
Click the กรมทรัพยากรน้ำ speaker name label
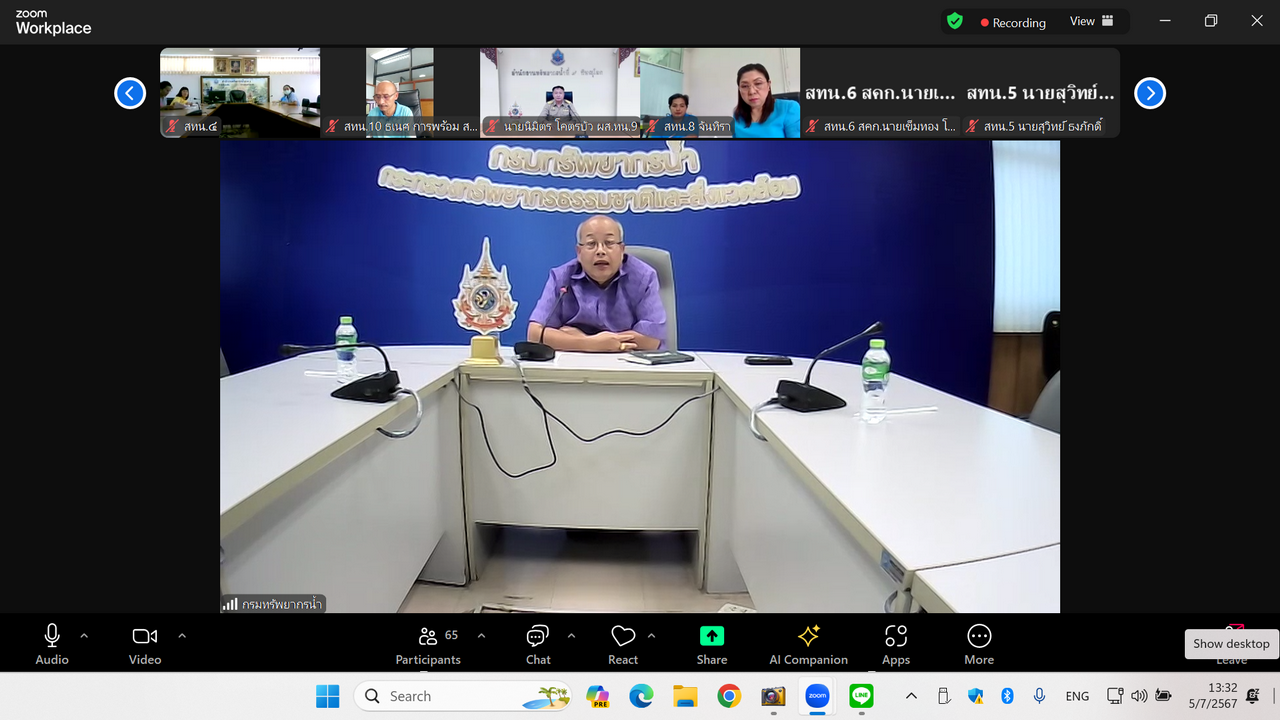point(273,604)
